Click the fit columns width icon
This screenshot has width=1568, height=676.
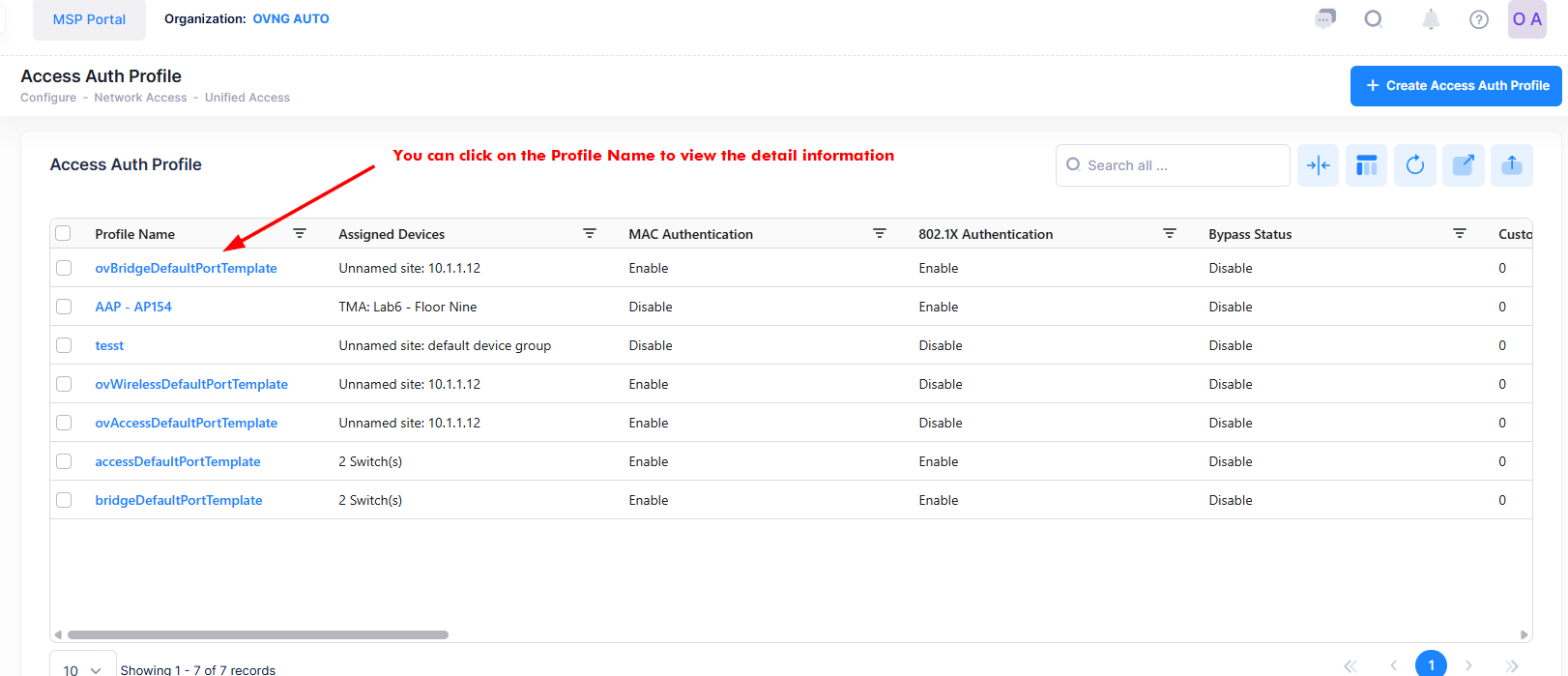(x=1318, y=165)
